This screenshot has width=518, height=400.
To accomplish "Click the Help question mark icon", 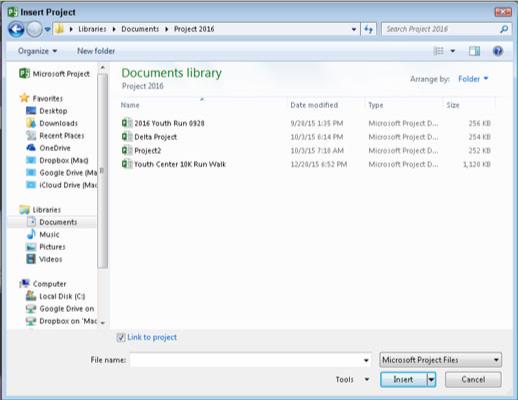I will 498,51.
